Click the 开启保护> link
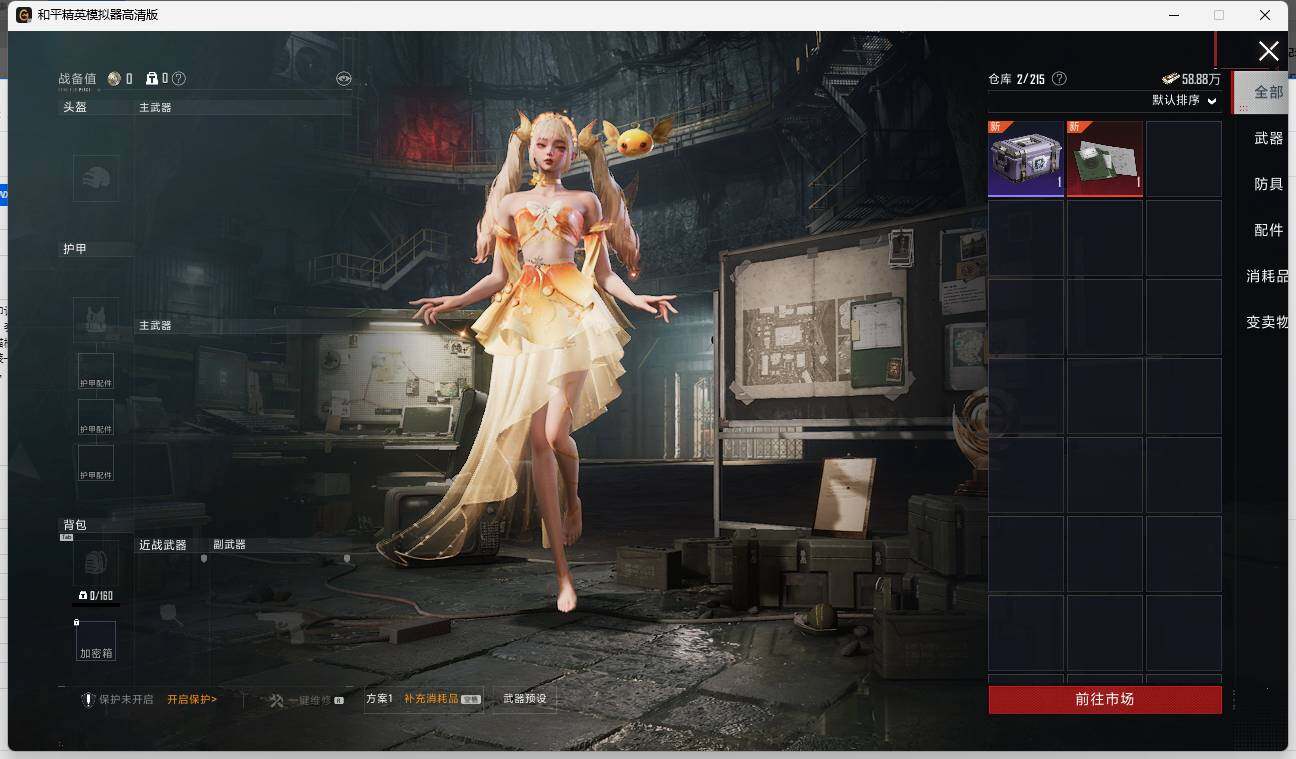1296x759 pixels. (192, 699)
